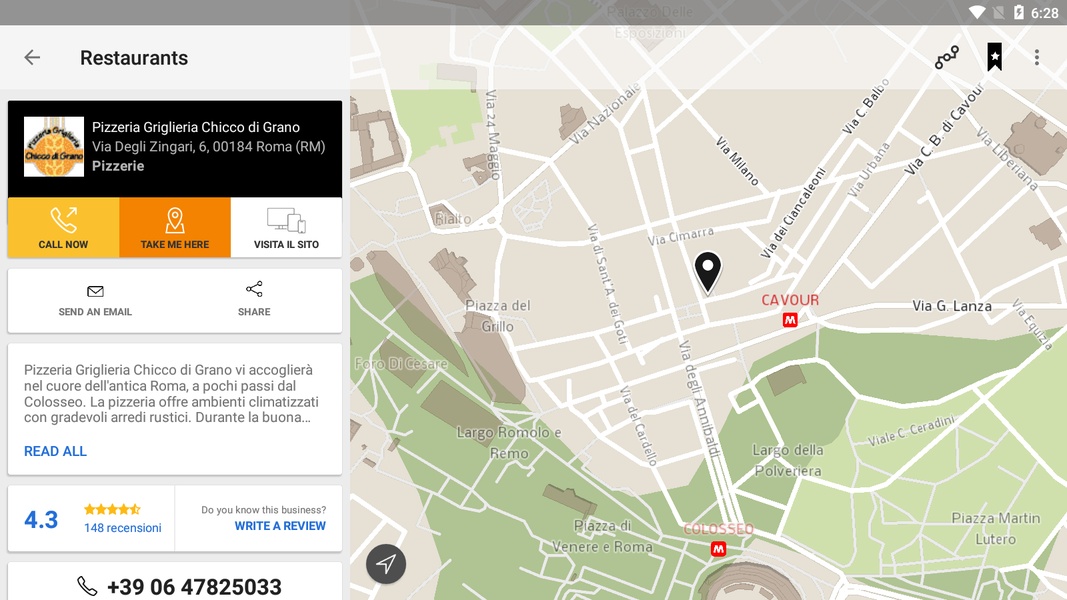
Task: Share this restaurant listing
Action: click(x=254, y=299)
